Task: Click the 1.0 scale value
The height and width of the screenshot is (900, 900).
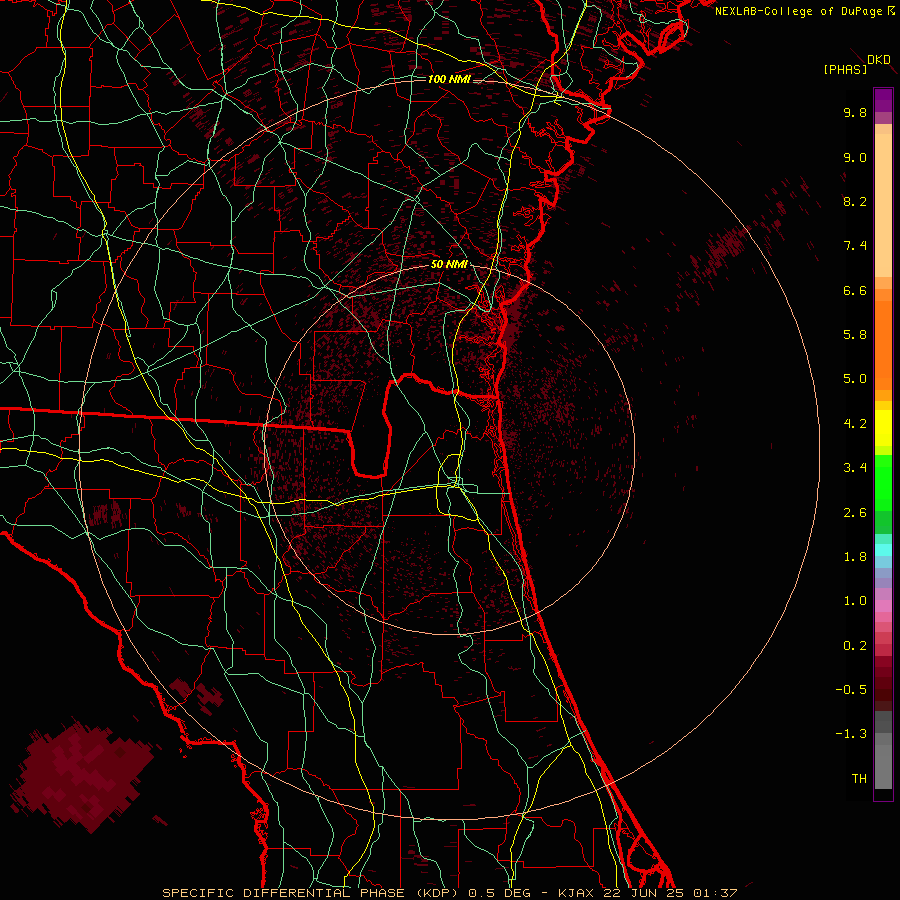Action: point(855,601)
